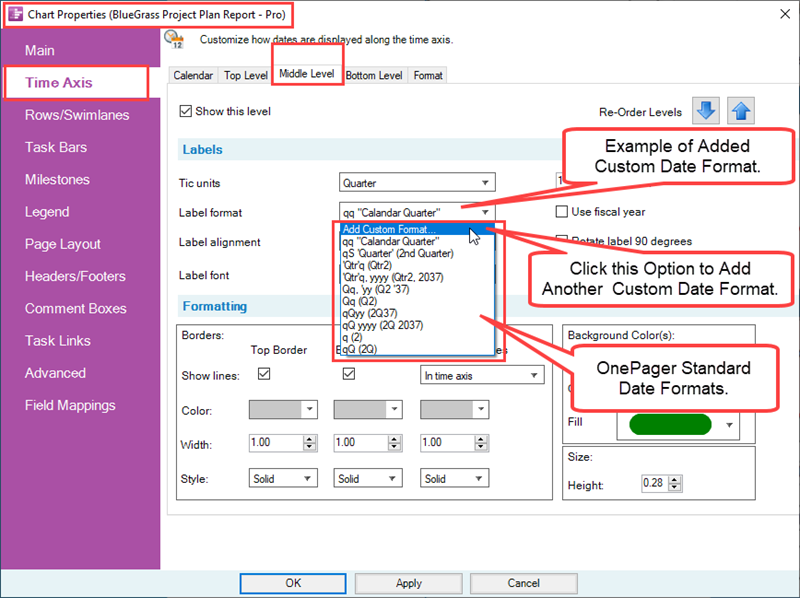Select qQyy (2Q37) format option
Screen dimensions: 800x598
(x=417, y=313)
